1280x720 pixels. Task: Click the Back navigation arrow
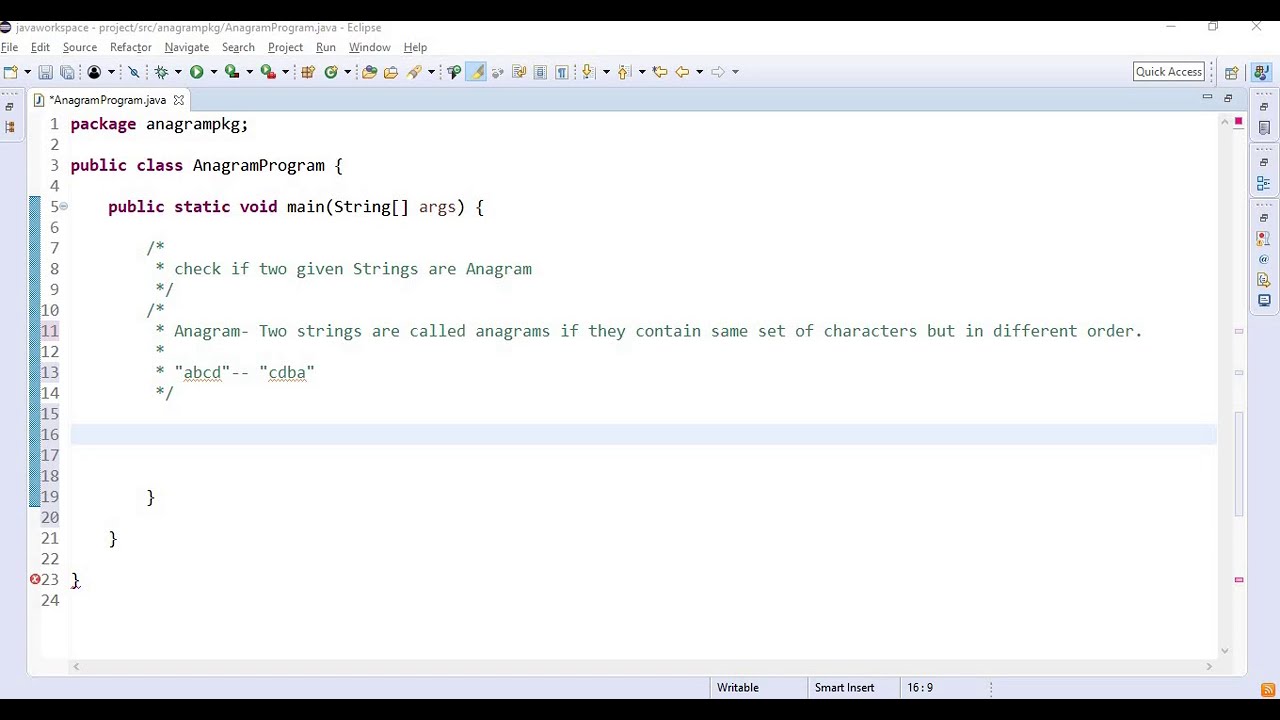tap(682, 72)
